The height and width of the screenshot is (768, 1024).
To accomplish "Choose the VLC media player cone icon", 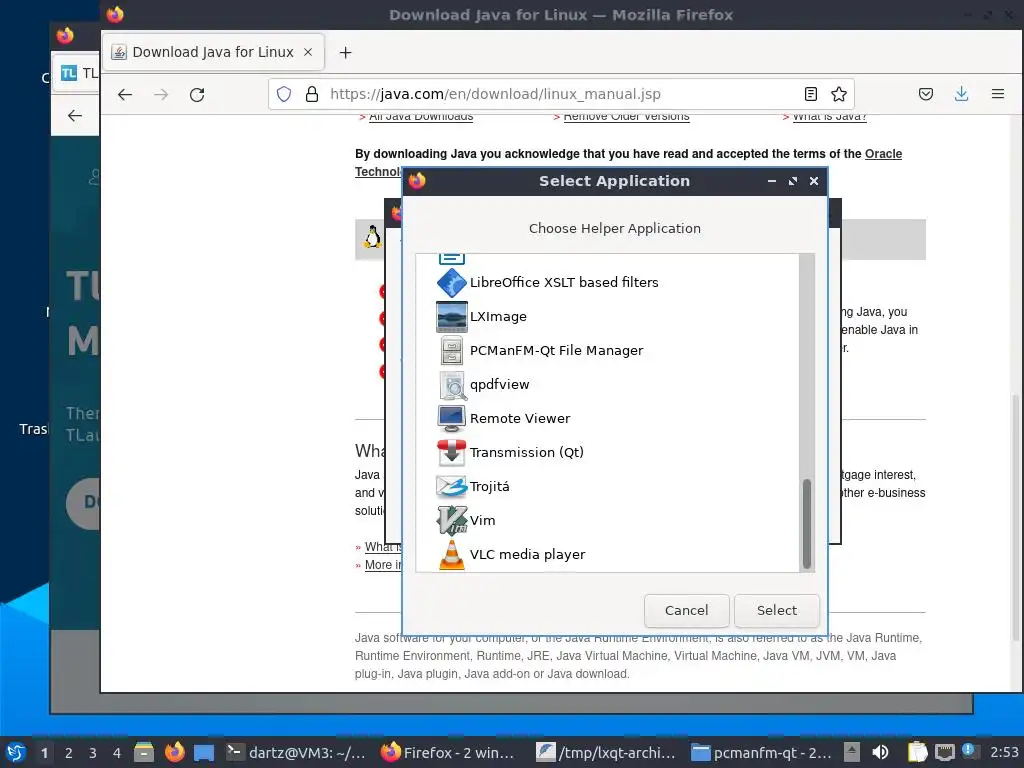I will (x=451, y=554).
